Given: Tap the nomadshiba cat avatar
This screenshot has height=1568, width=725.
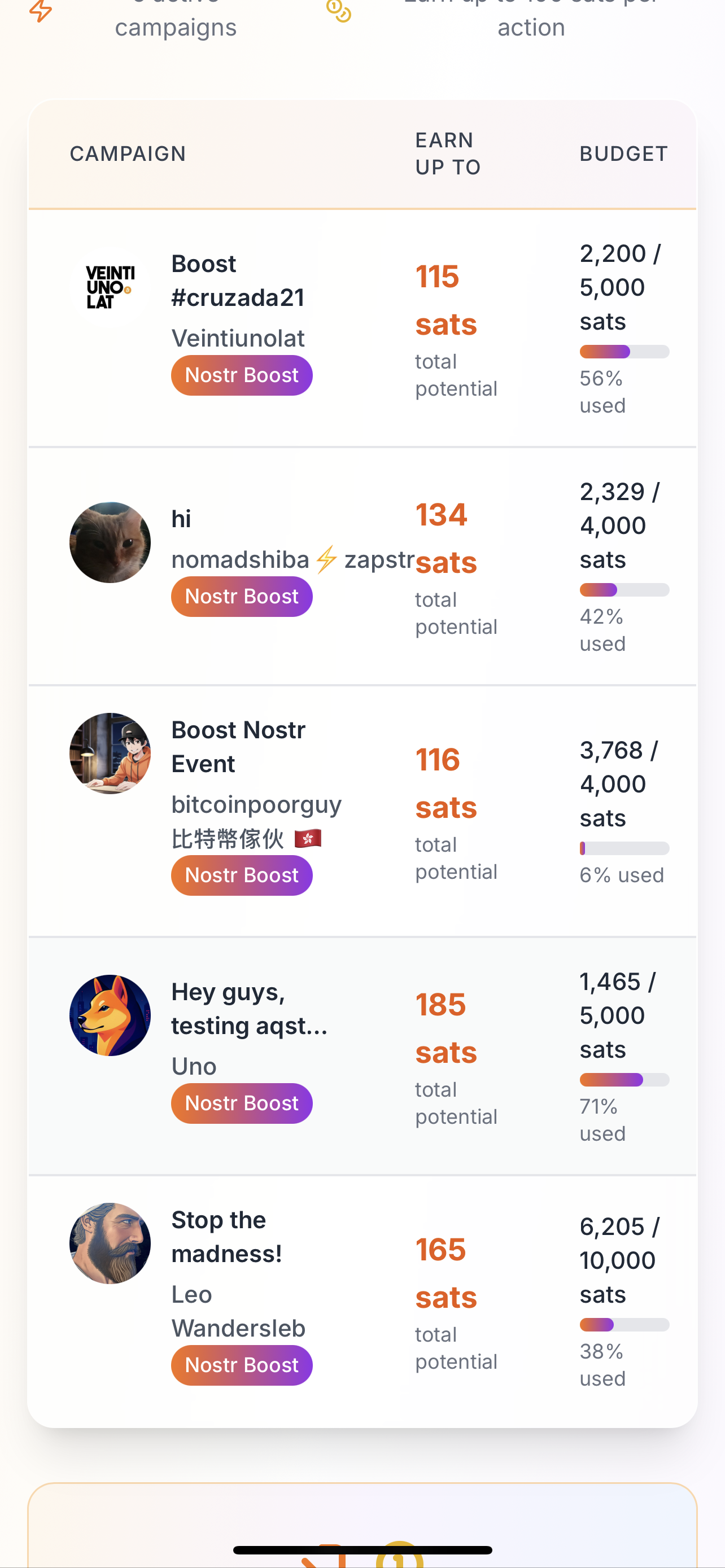Looking at the screenshot, I should coord(110,542).
